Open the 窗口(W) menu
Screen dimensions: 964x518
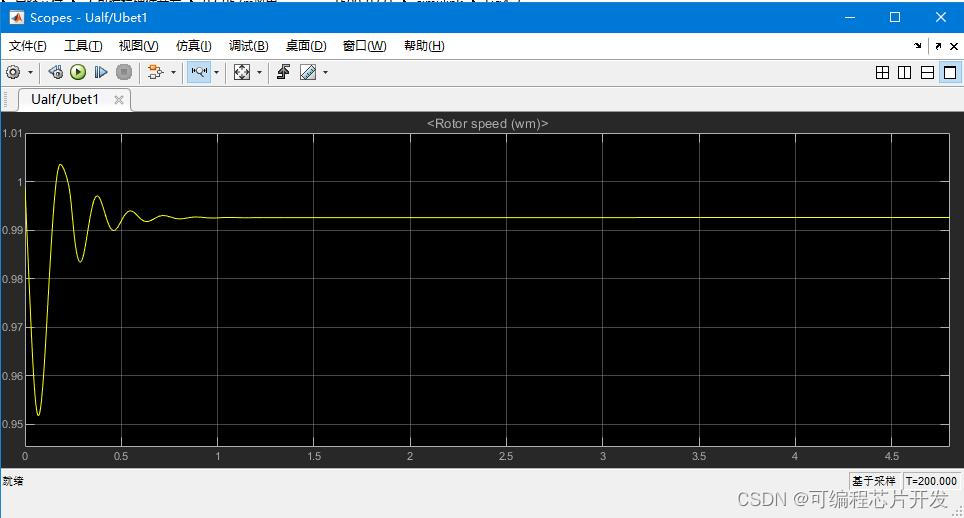(x=365, y=46)
